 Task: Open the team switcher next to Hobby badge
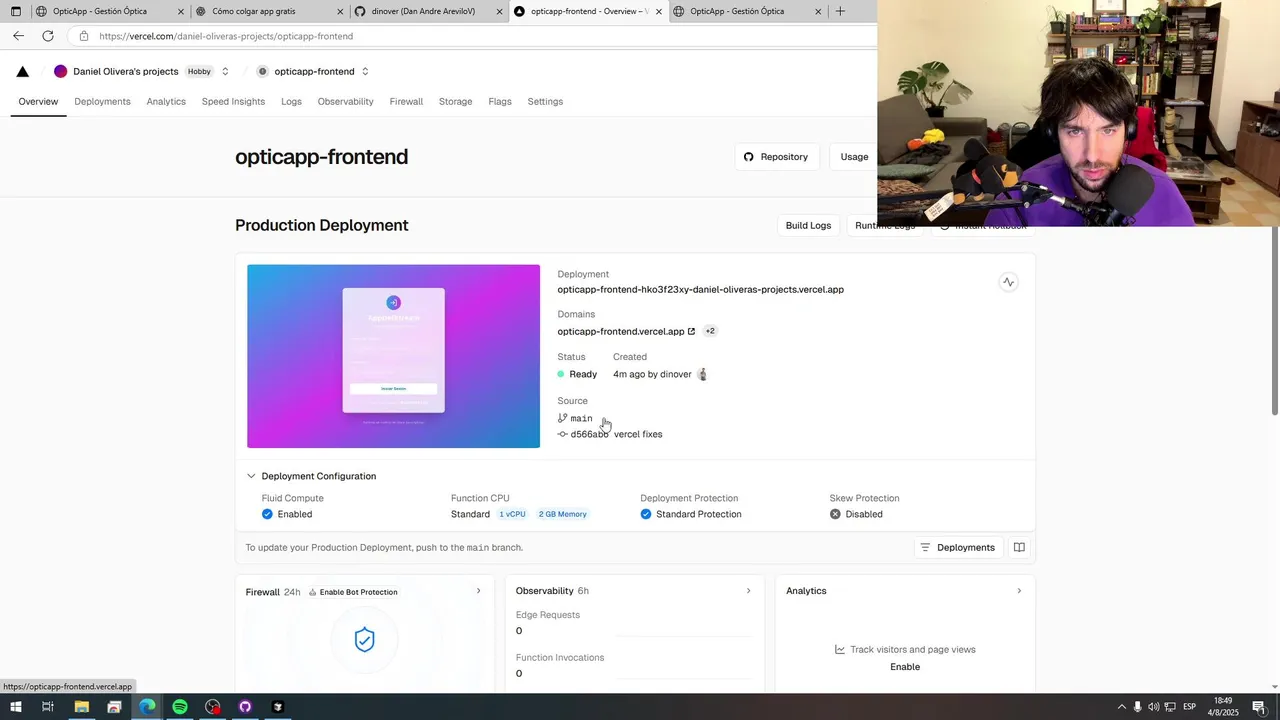click(225, 71)
